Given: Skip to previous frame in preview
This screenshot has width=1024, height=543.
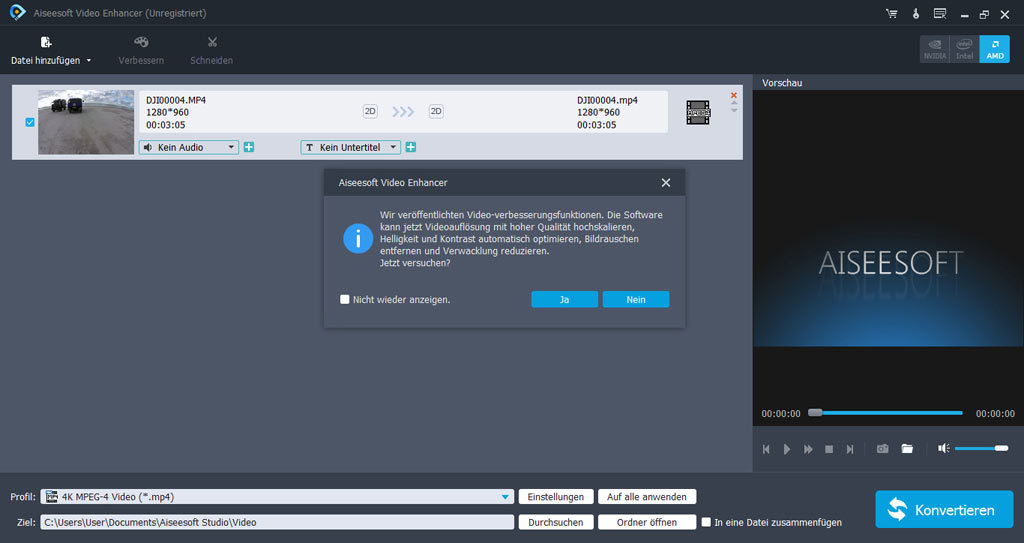Looking at the screenshot, I should pyautogui.click(x=767, y=449).
